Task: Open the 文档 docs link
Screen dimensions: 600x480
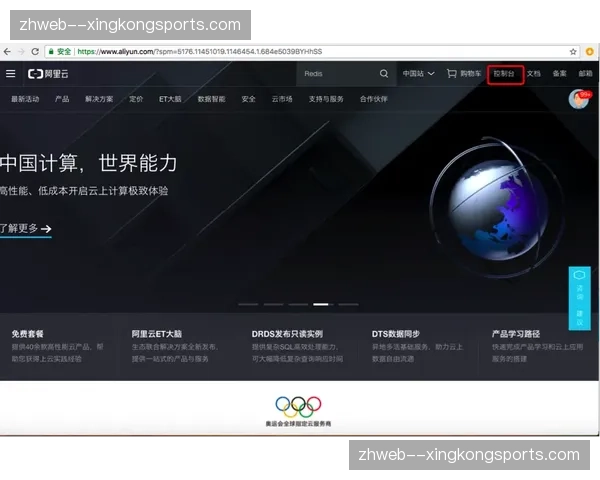Action: point(533,73)
